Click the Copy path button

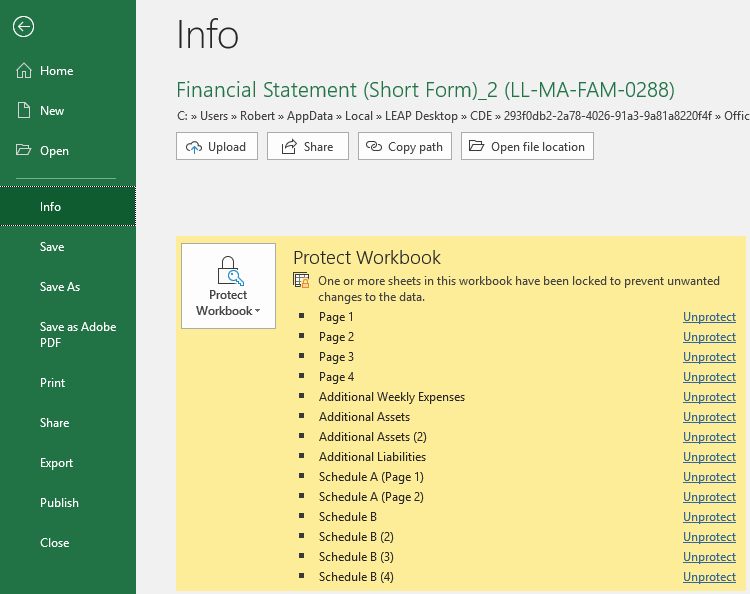405,146
